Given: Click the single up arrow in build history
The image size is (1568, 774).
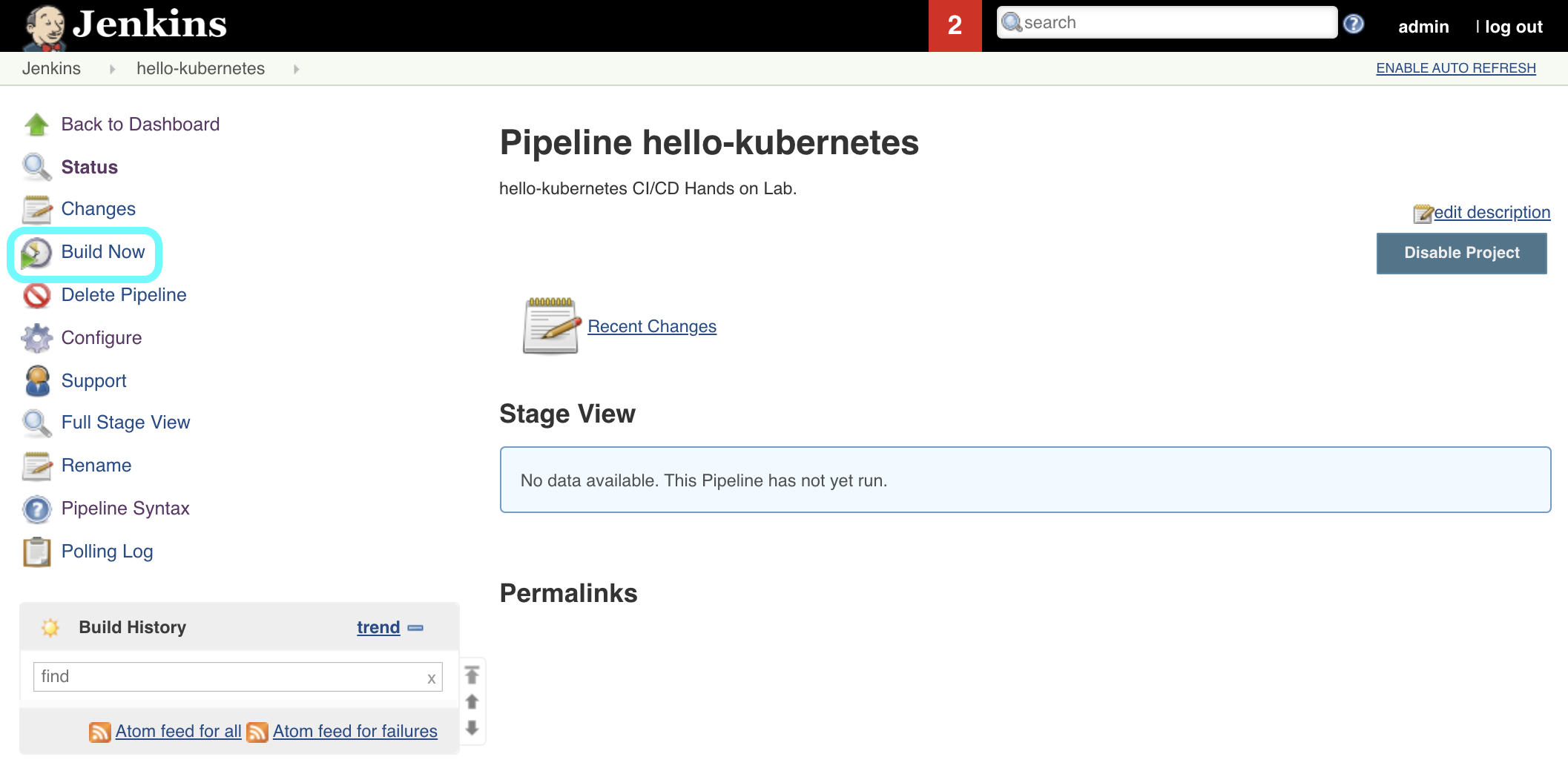Looking at the screenshot, I should coord(472,701).
